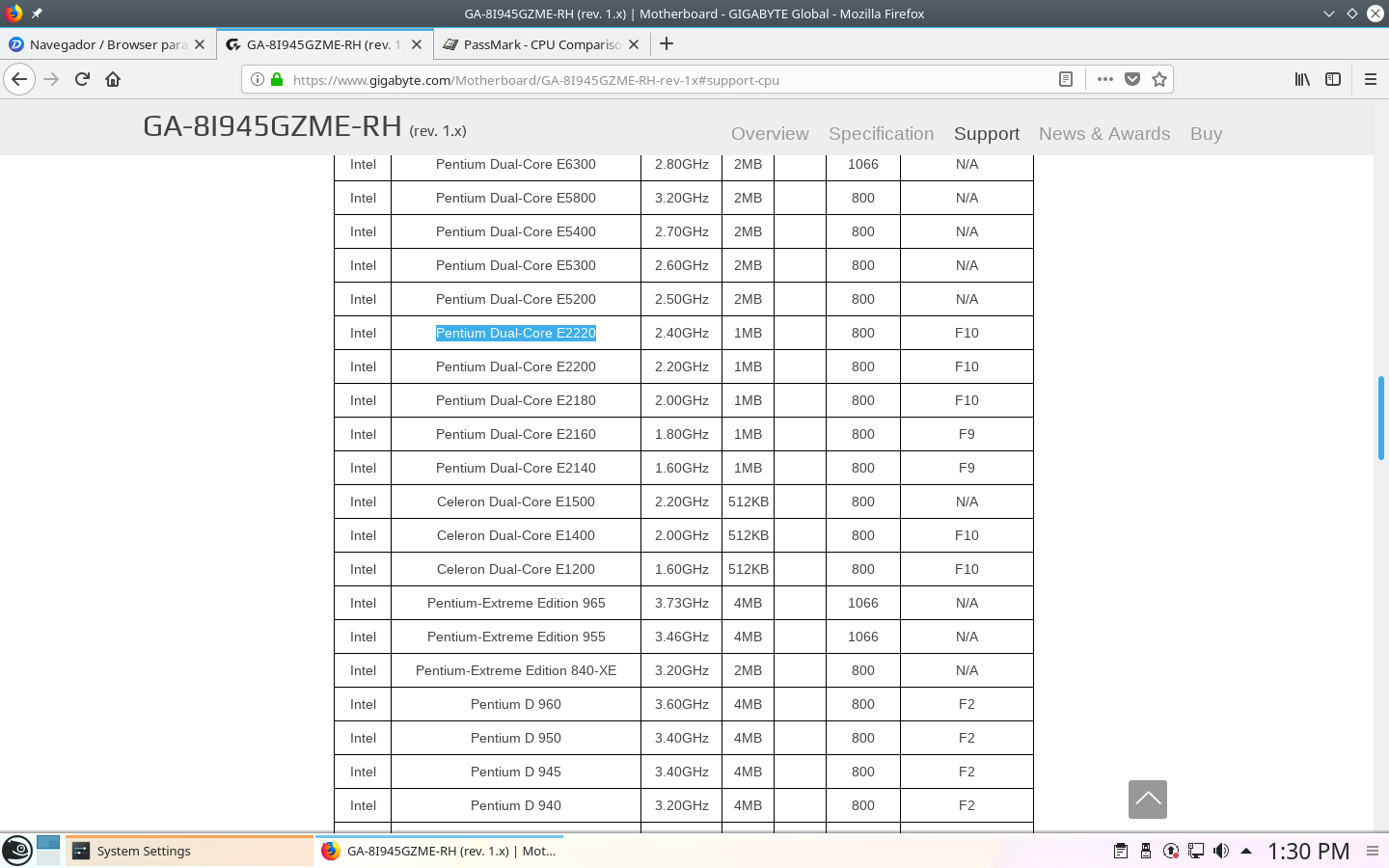Viewport: 1389px width, 868px height.
Task: Click the Celeron Dual-Core E1500 cell
Action: (516, 502)
